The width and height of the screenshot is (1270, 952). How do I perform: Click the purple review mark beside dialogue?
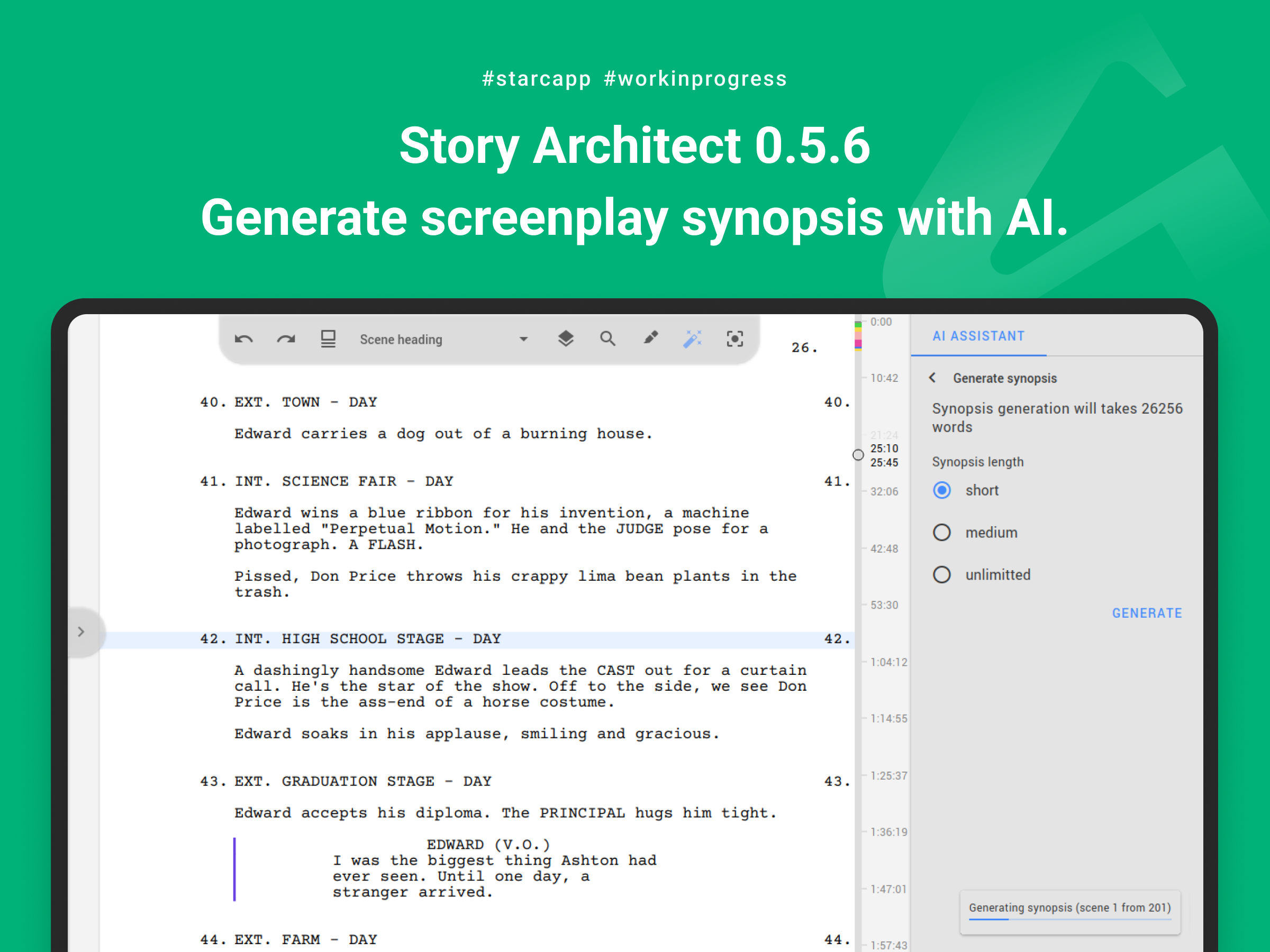[x=234, y=869]
